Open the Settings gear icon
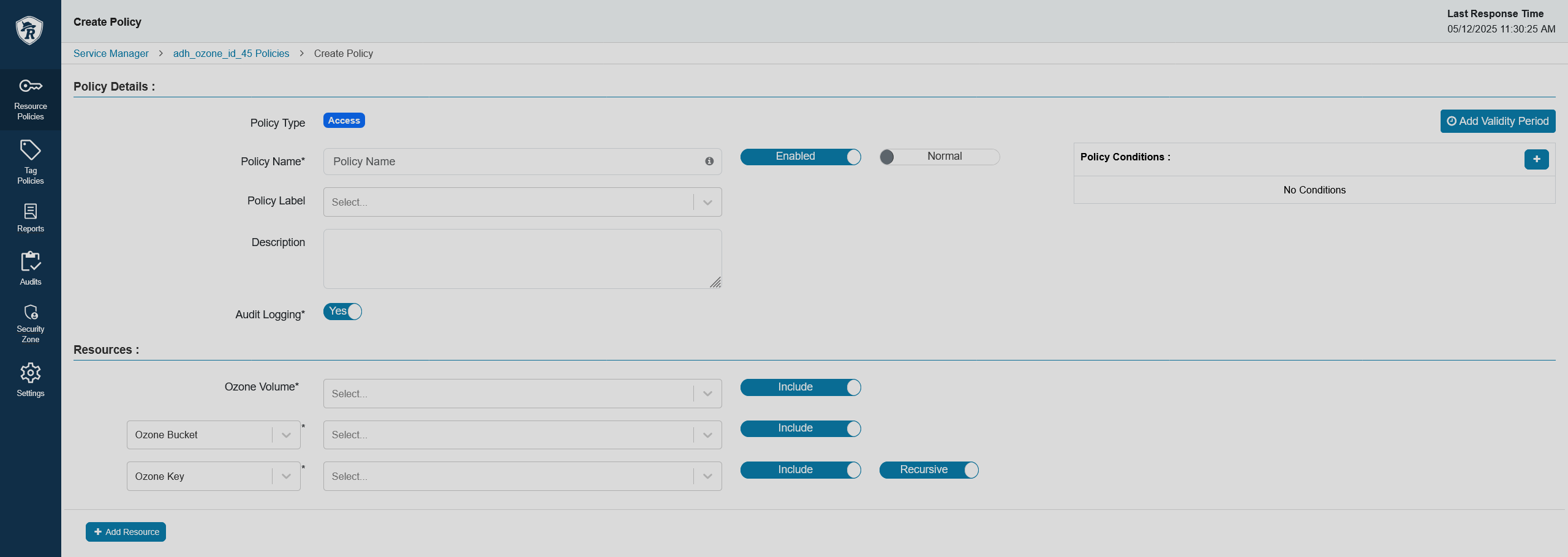1568x557 pixels. click(x=31, y=373)
